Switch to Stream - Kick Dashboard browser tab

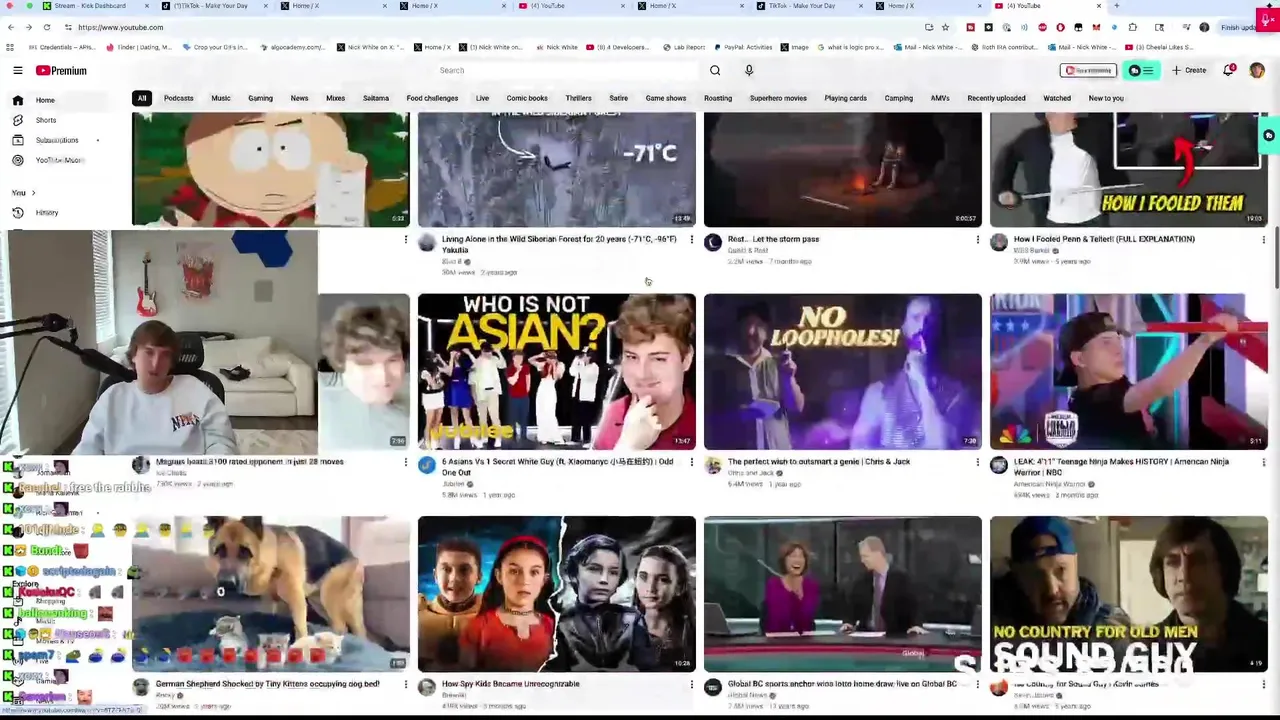(90, 6)
